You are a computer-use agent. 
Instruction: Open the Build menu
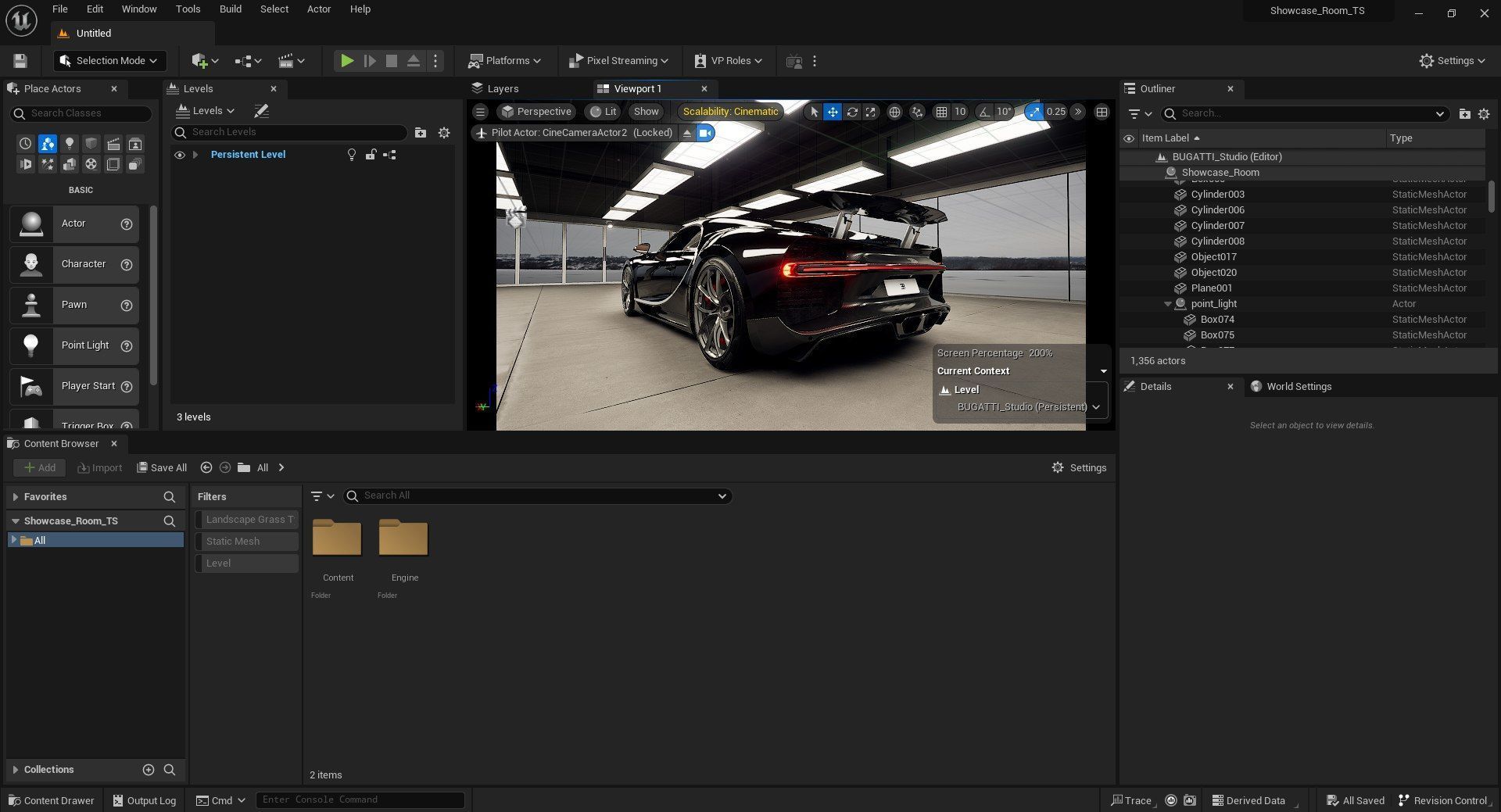click(230, 9)
